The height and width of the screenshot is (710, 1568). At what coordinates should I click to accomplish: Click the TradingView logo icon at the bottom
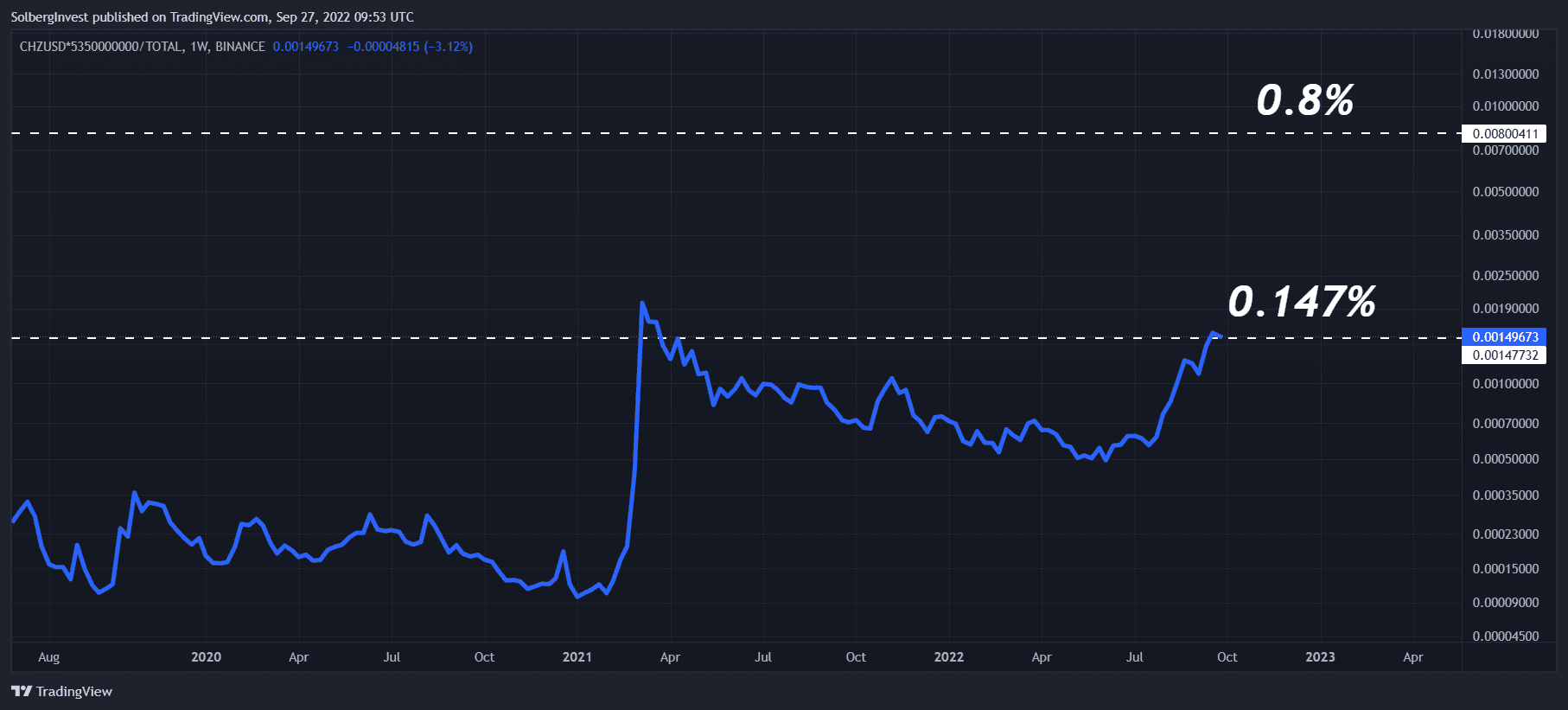click(x=22, y=691)
